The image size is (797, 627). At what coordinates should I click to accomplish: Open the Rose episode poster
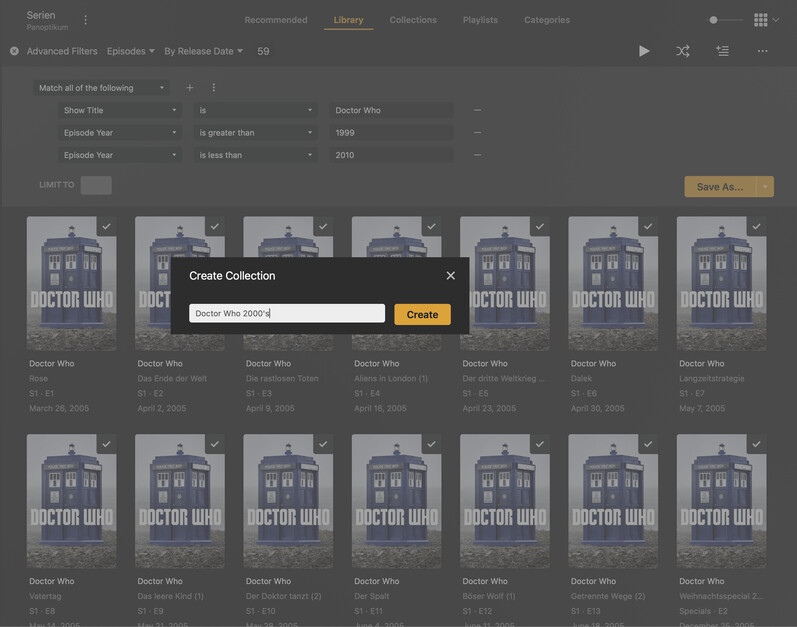[72, 284]
